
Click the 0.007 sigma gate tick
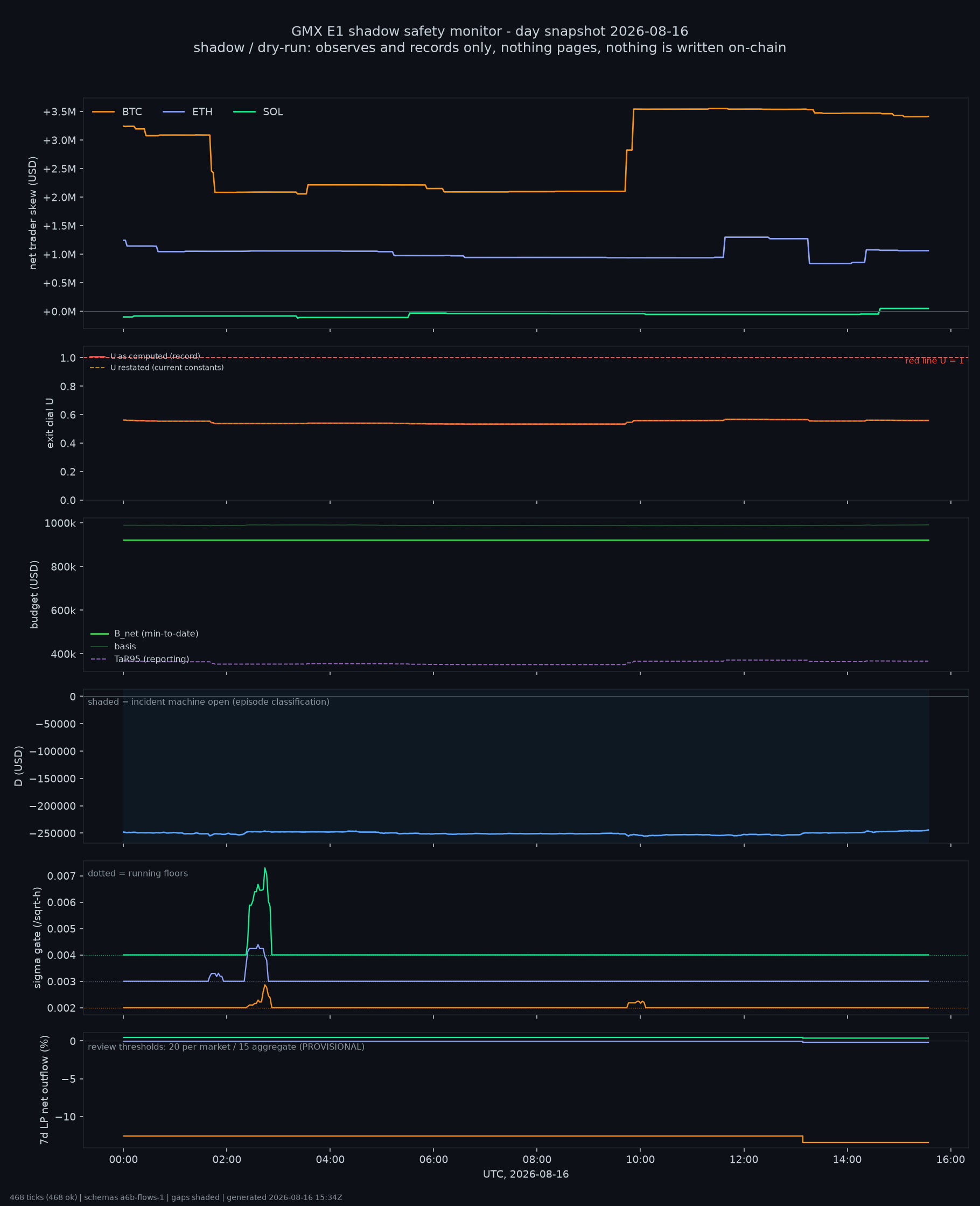coord(61,877)
